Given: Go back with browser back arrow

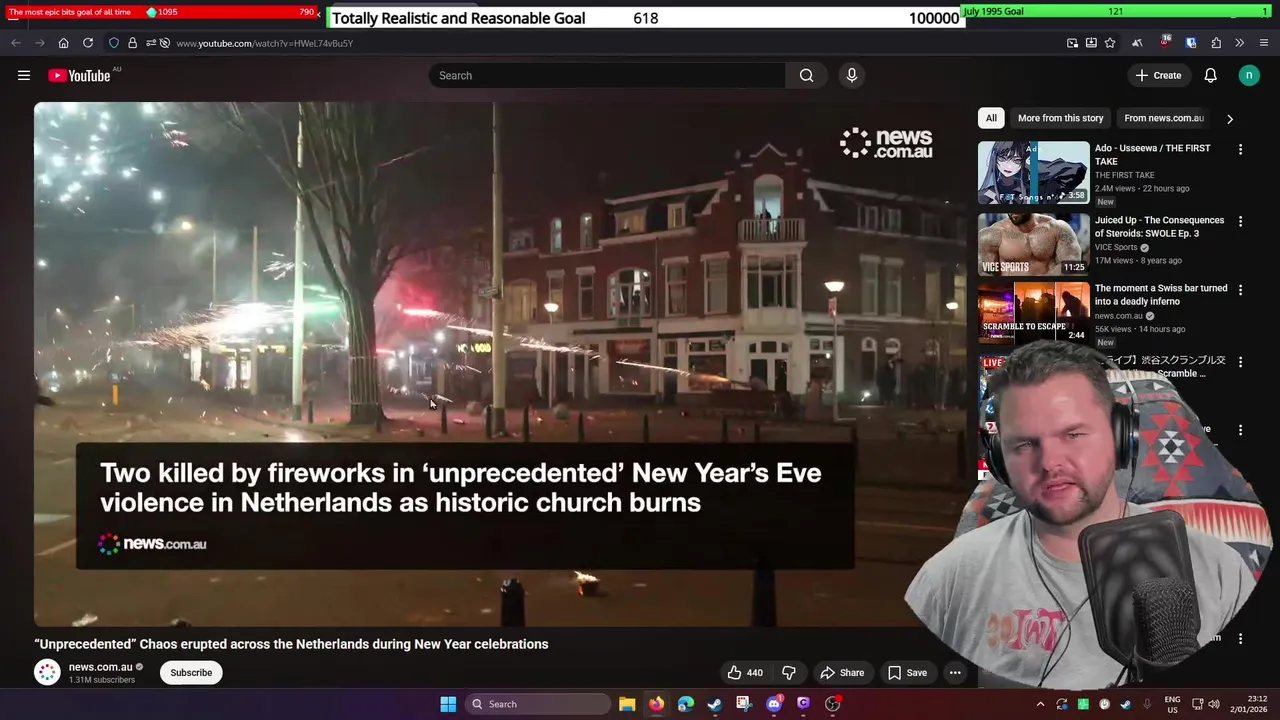Looking at the screenshot, I should pyautogui.click(x=15, y=43).
